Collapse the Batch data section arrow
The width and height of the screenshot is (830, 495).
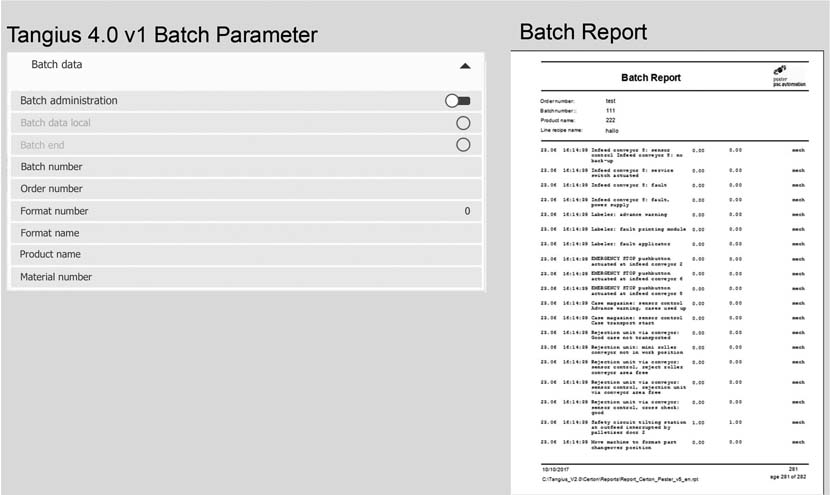tap(464, 66)
